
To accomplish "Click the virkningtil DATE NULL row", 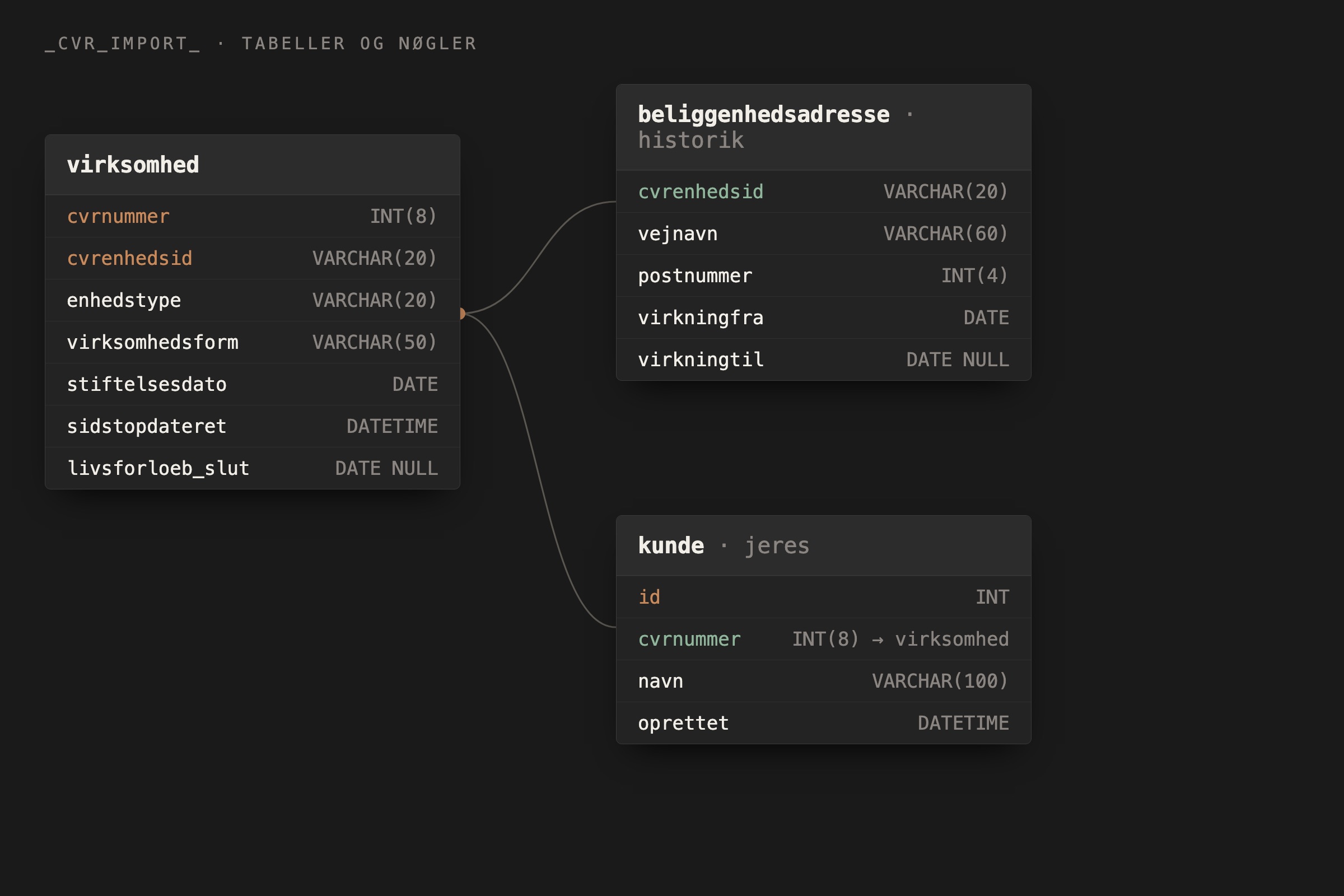I will tap(823, 360).
